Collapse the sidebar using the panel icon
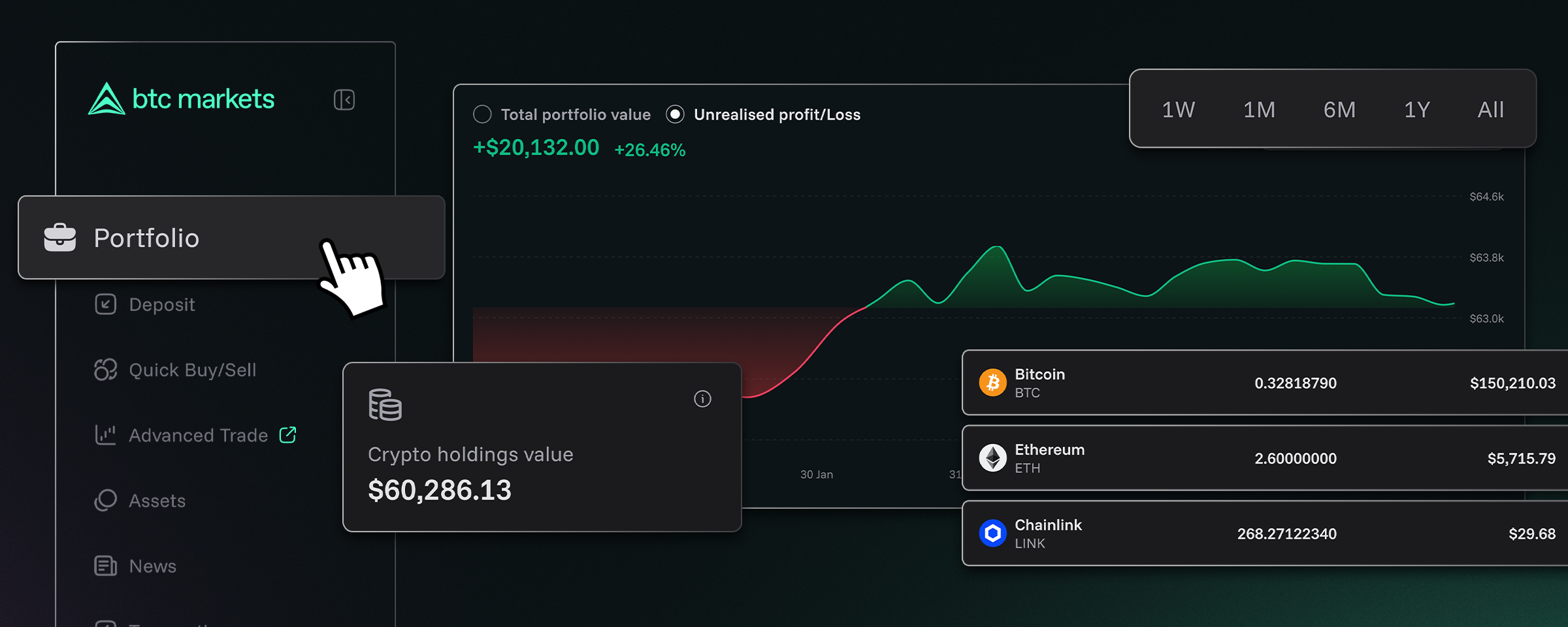 tap(344, 100)
